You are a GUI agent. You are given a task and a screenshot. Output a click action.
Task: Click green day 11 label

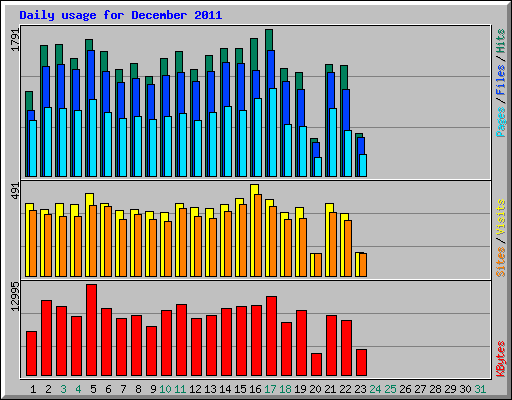pyautogui.click(x=180, y=389)
